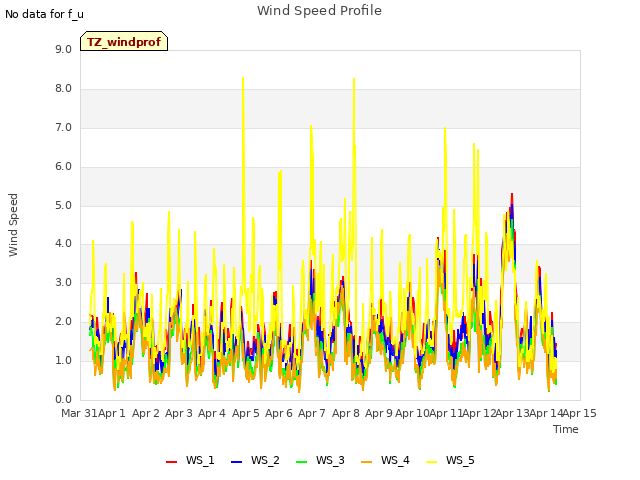Click the 2.0 y-axis tick label
This screenshot has height=480, width=640.
[x=63, y=322]
